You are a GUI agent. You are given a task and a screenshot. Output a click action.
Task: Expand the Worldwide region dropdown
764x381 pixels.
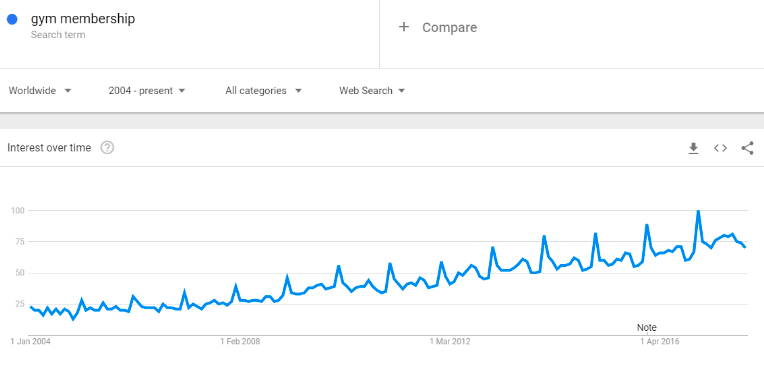[x=40, y=91]
